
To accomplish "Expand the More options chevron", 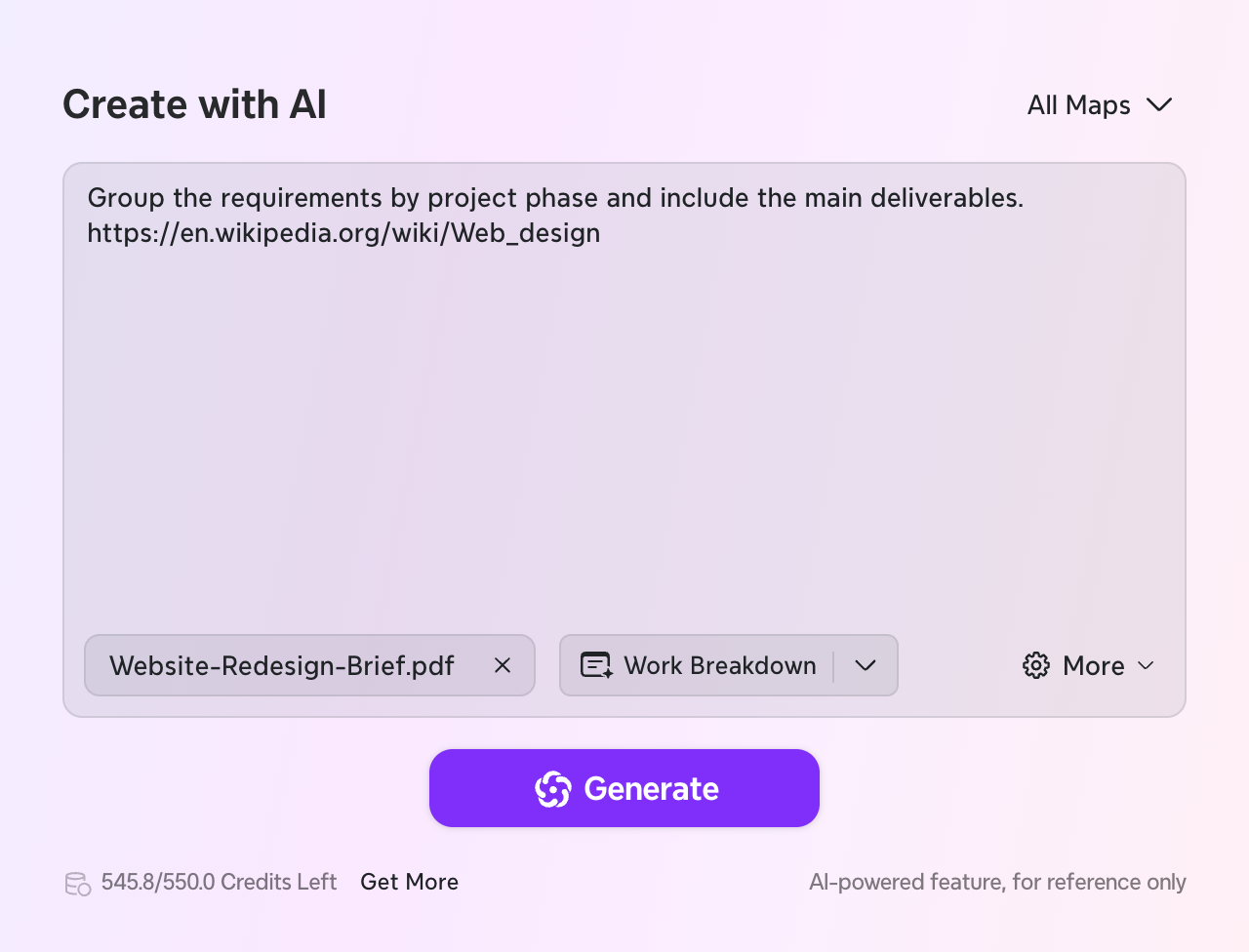I will [x=1147, y=665].
